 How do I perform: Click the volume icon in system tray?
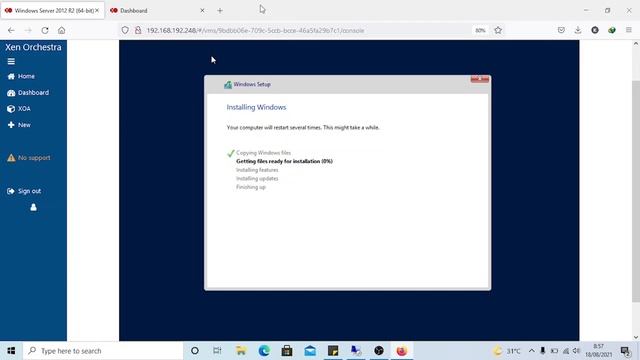pyautogui.click(x=576, y=351)
